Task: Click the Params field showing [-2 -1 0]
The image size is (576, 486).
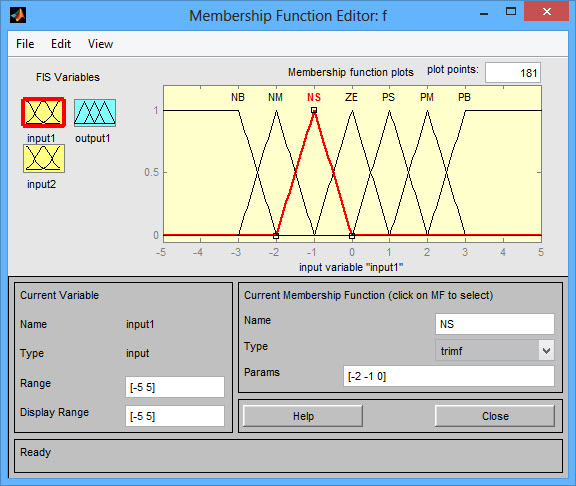Action: [x=449, y=376]
